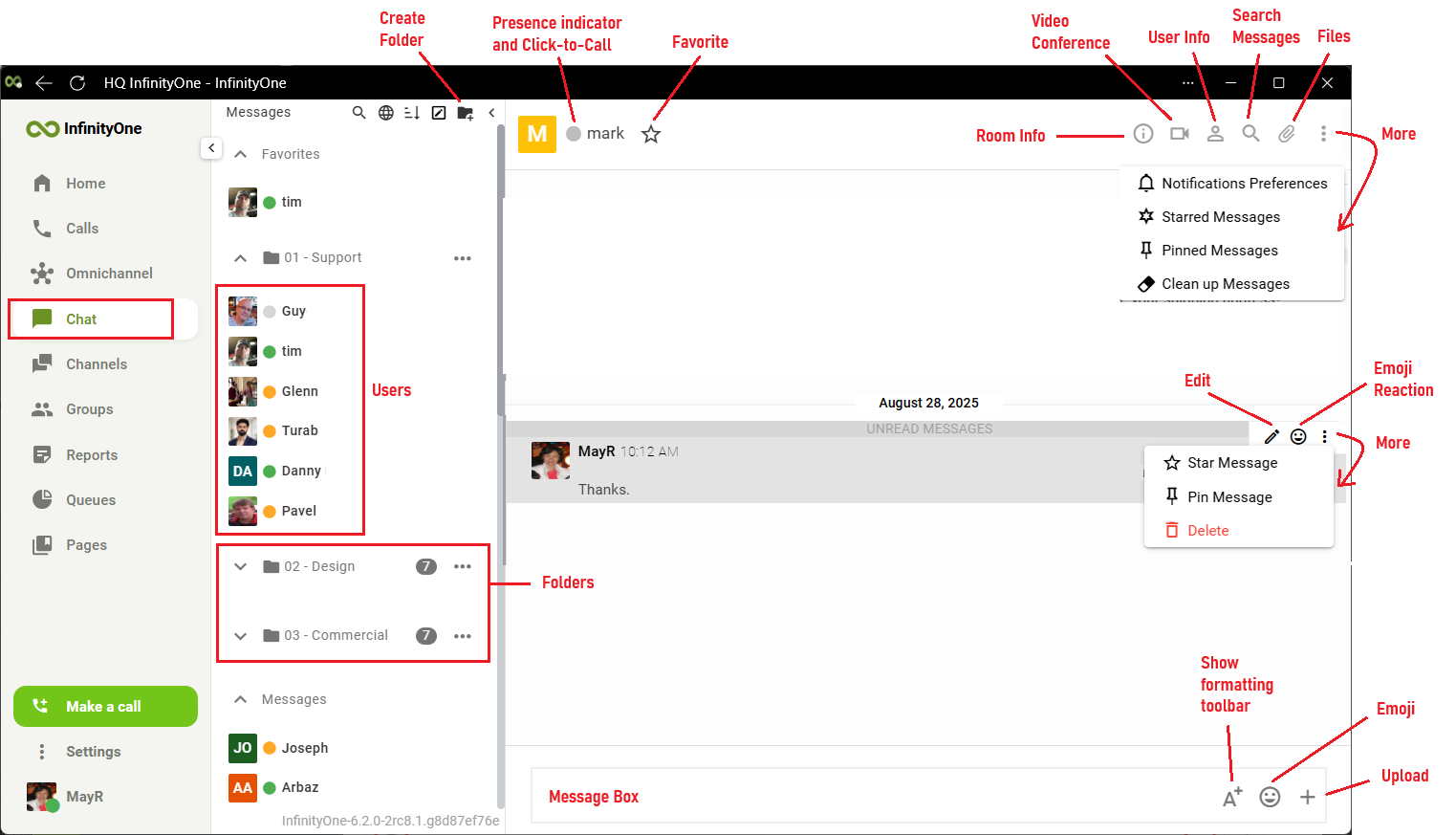Open the sort order icon in Messages
The height and width of the screenshot is (835, 1456).
412,113
